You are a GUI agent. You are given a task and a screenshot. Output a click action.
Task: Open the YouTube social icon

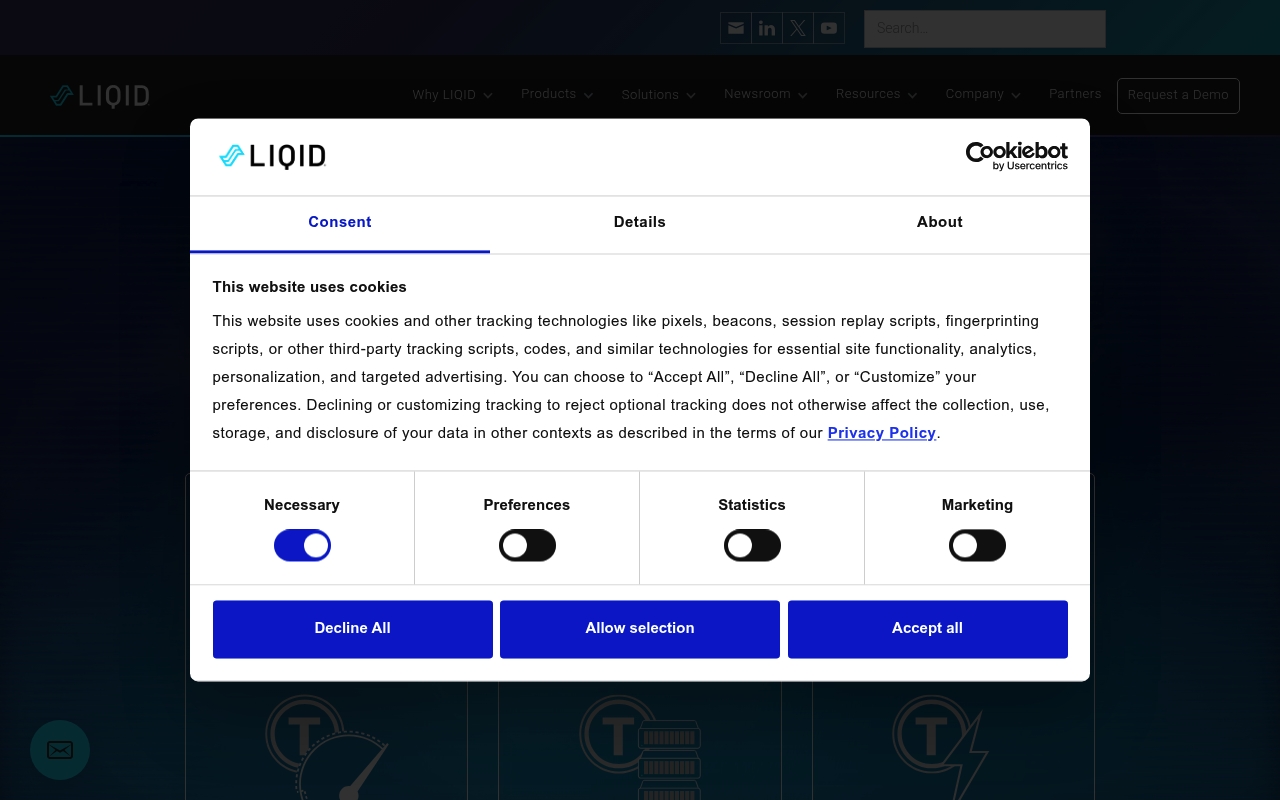829,28
